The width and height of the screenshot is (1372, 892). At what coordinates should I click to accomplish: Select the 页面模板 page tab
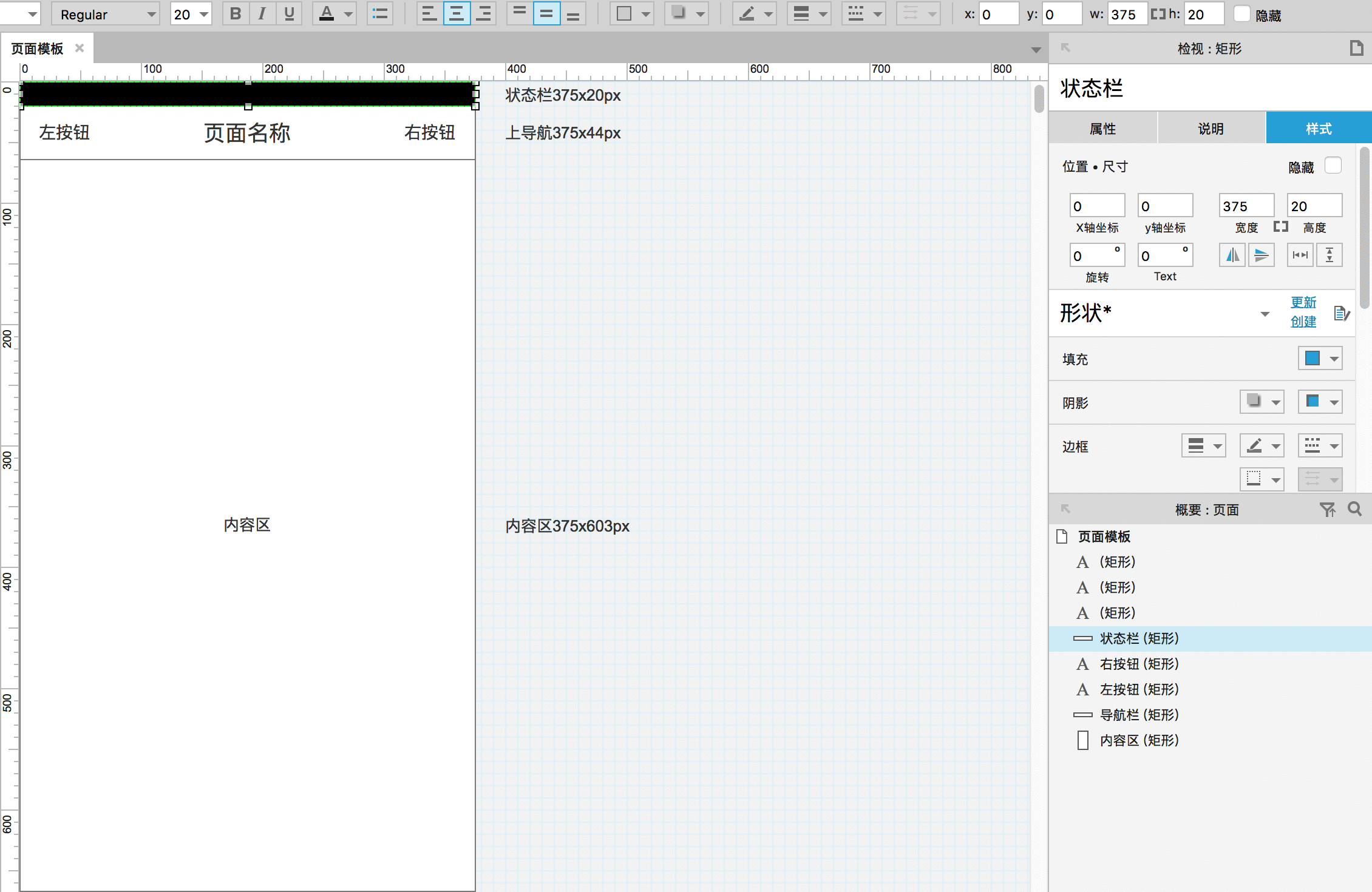coord(38,49)
